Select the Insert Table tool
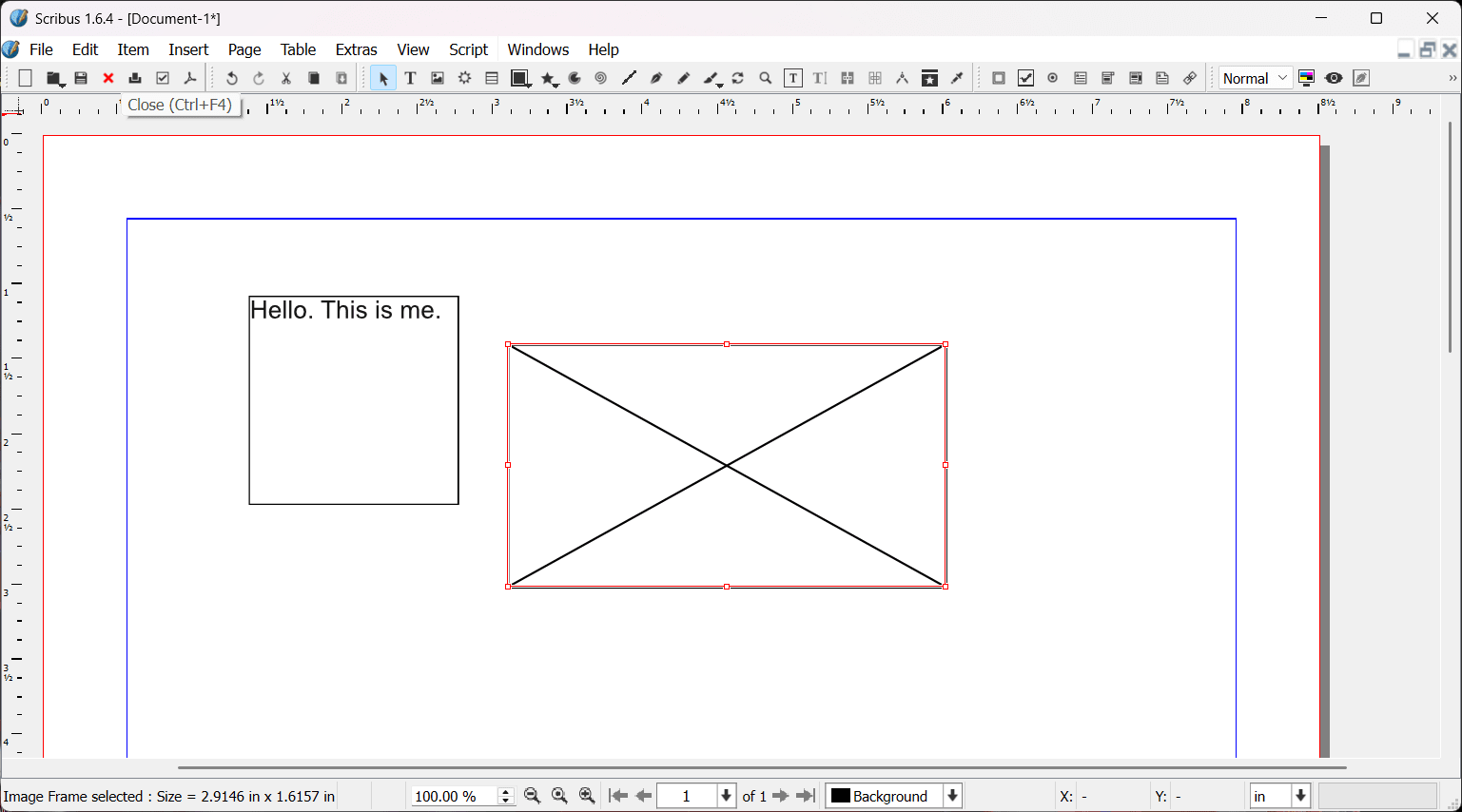The width and height of the screenshot is (1462, 812). 492,79
